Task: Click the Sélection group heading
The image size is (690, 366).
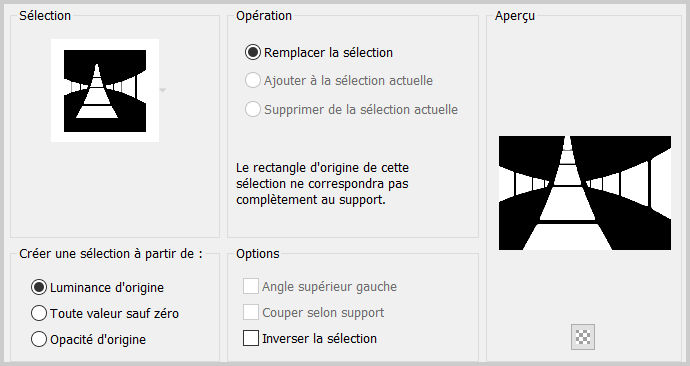Action: click(x=45, y=16)
